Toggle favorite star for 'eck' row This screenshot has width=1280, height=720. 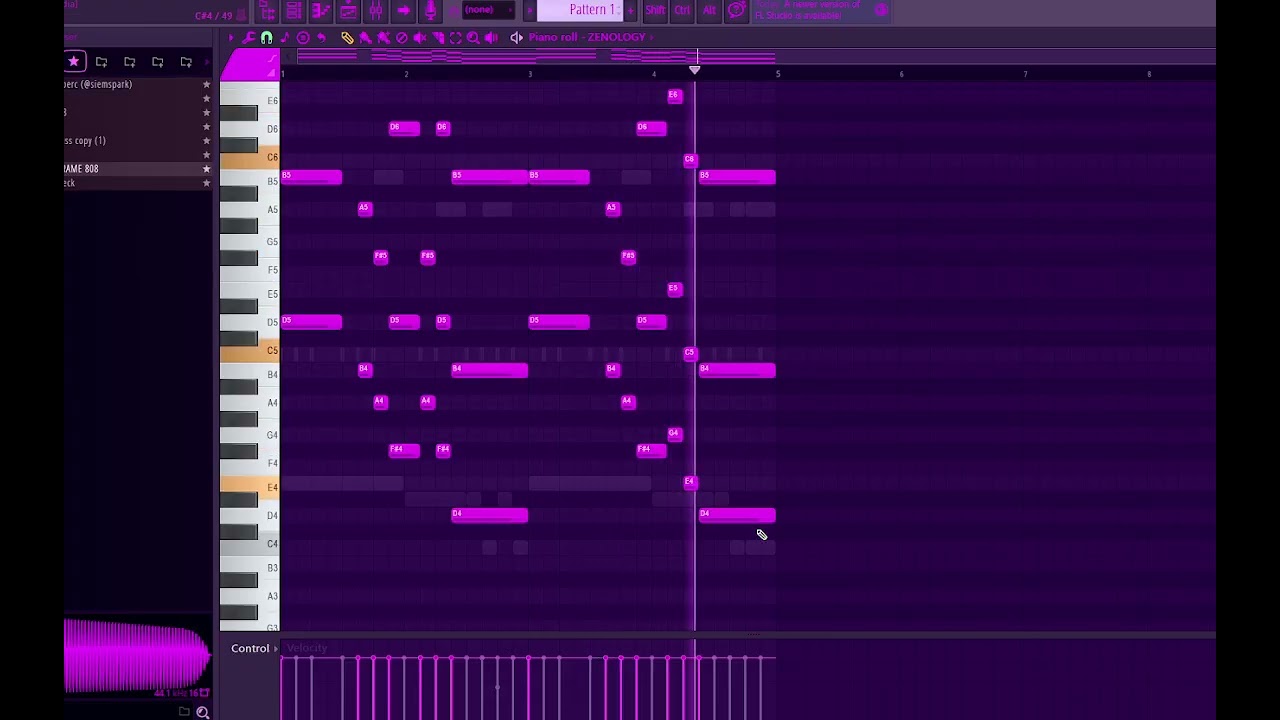[x=207, y=183]
